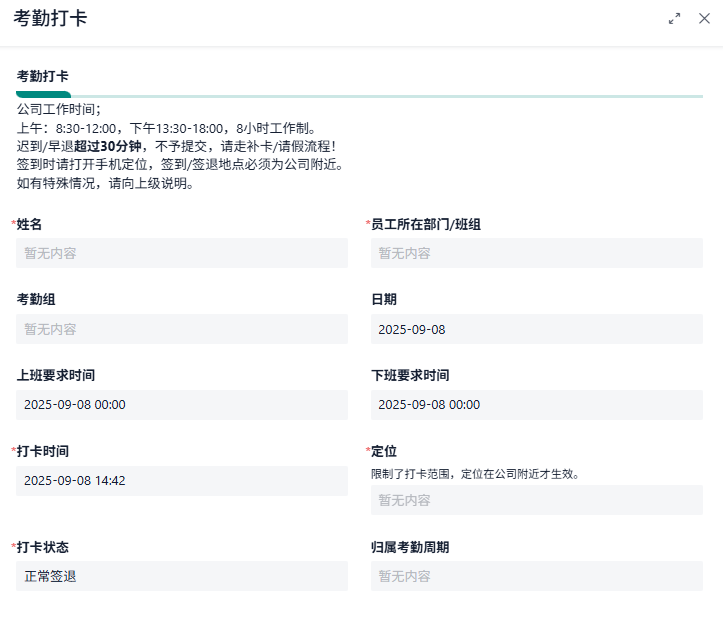Click the 定位 location field
This screenshot has width=723, height=634.
coord(537,500)
